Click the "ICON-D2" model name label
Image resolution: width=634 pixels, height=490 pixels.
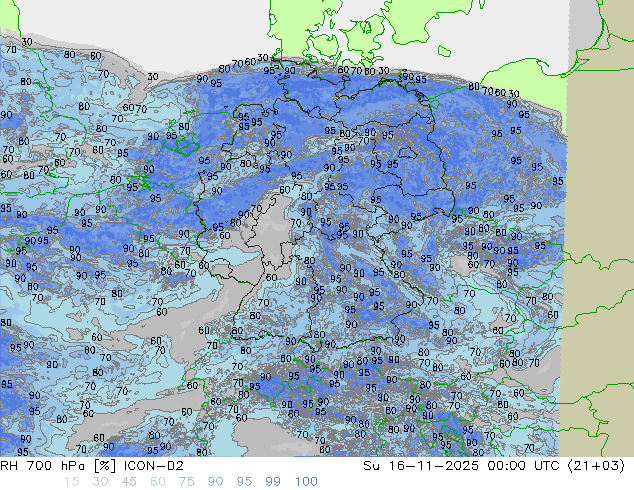[154, 466]
